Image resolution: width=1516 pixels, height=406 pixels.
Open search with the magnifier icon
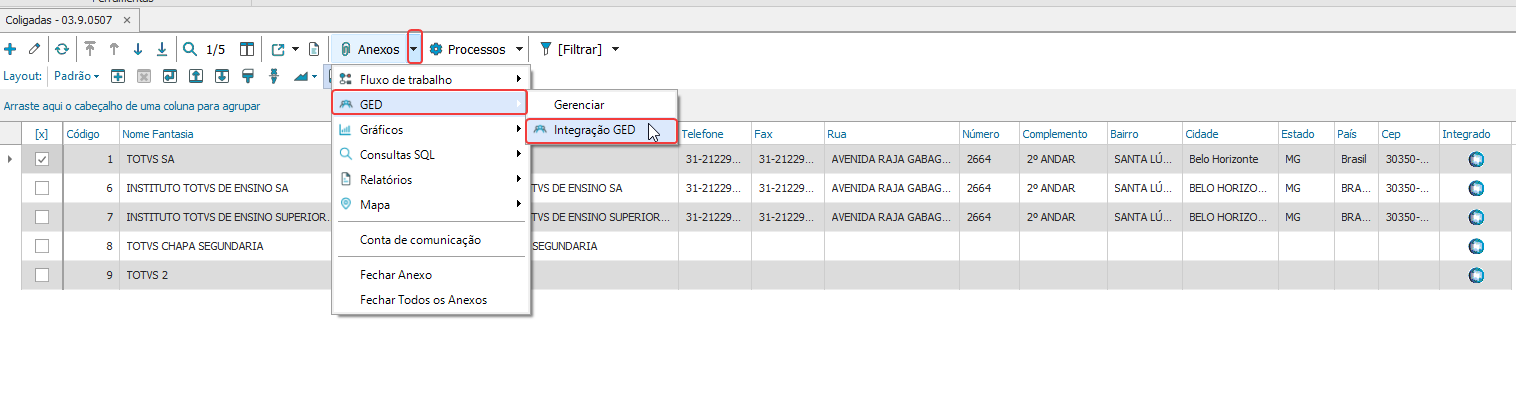[x=190, y=49]
